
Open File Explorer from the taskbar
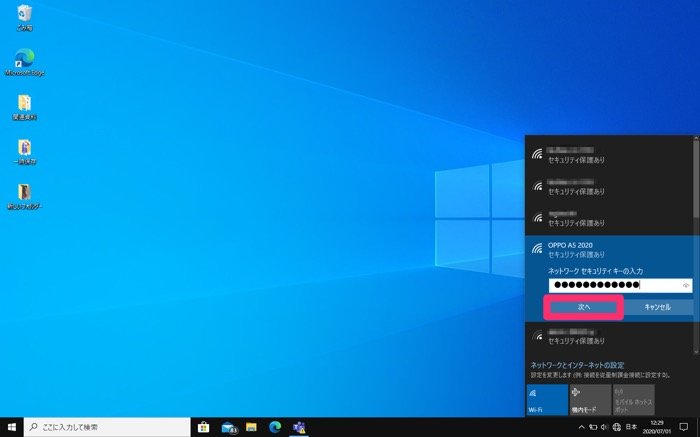coord(251,427)
